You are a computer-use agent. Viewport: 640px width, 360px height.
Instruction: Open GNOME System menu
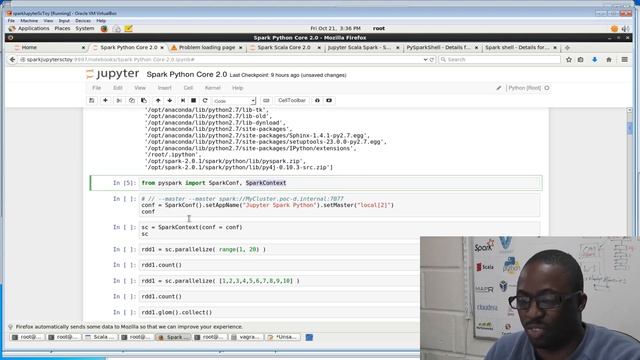[x=84, y=29]
